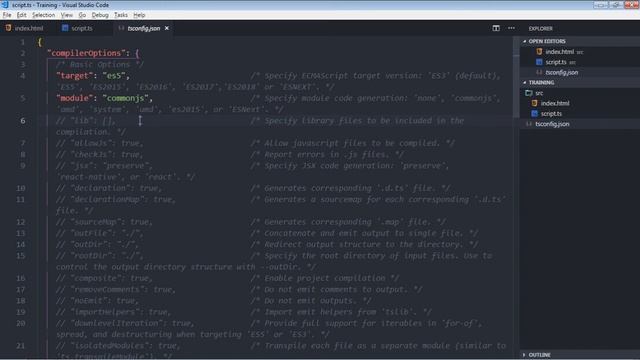This screenshot has width=640, height=360.
Task: Open index.html under Open Editors
Action: coord(560,52)
